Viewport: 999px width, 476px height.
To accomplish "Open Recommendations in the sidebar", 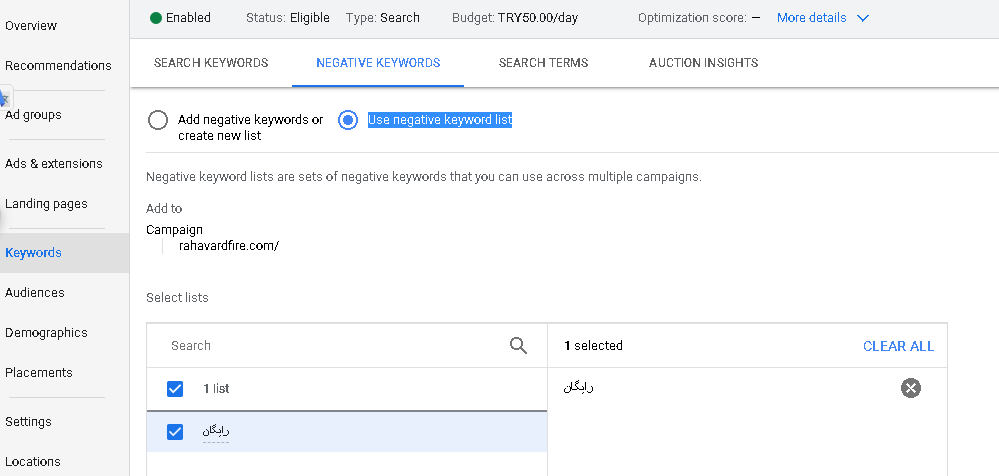I will (x=58, y=66).
